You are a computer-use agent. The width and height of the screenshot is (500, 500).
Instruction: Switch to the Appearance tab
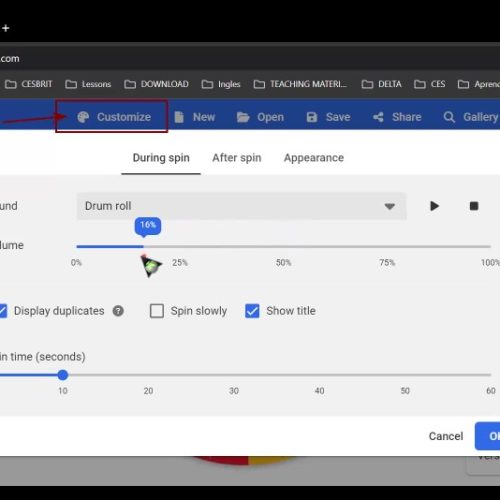click(x=314, y=158)
